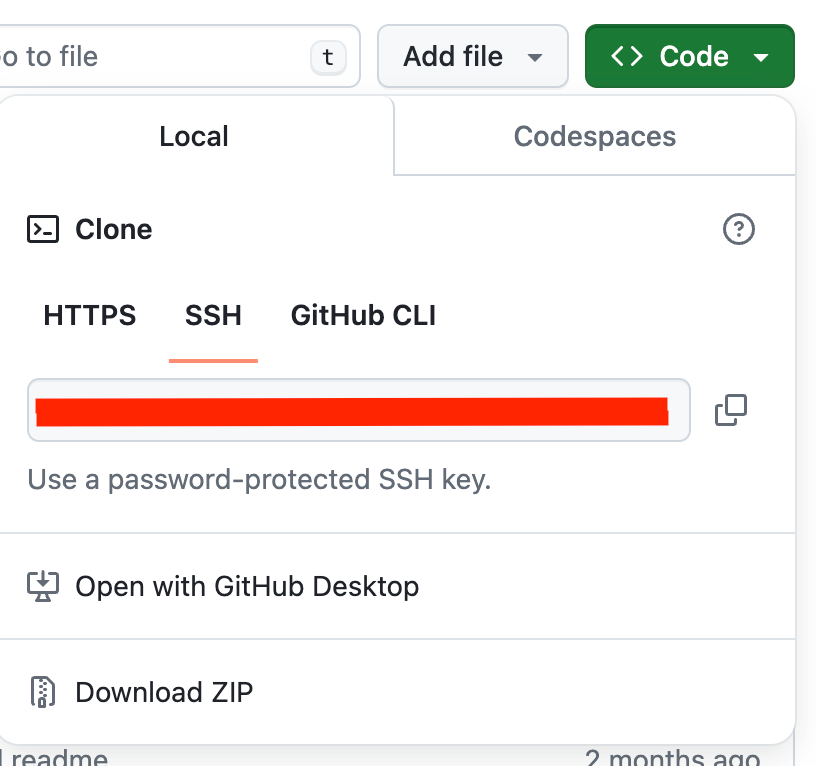Download the repository as ZIP

[398, 692]
